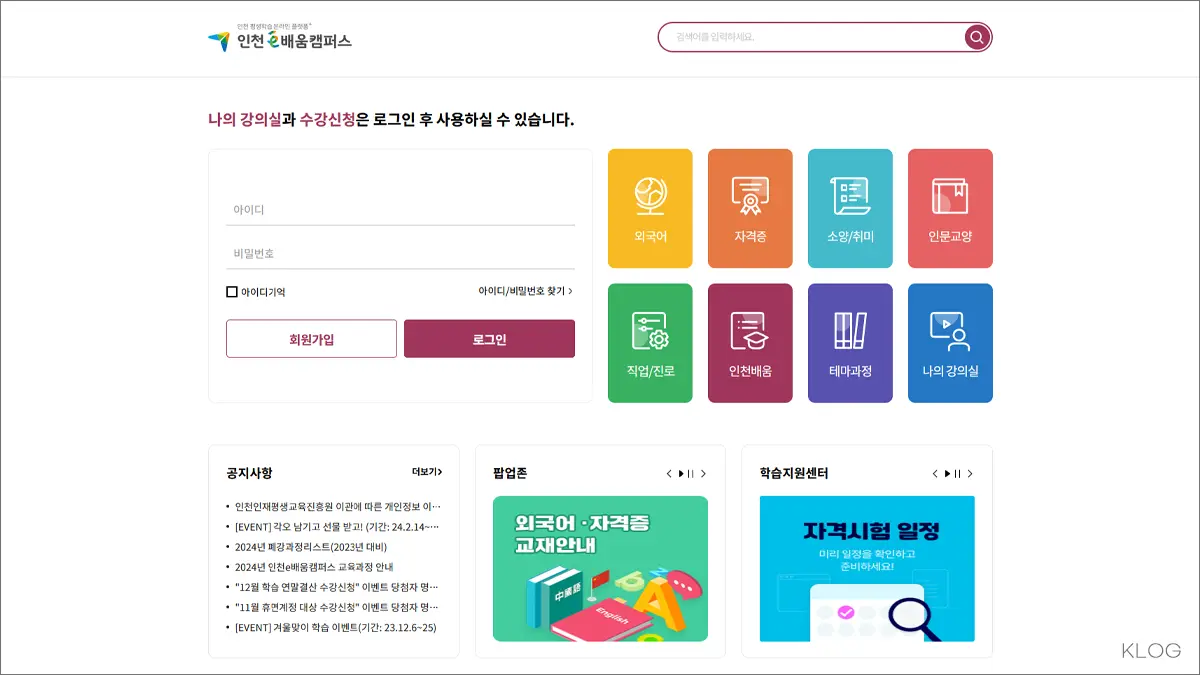Advance to next 팝업존 banner
1200x675 pixels.
702,473
